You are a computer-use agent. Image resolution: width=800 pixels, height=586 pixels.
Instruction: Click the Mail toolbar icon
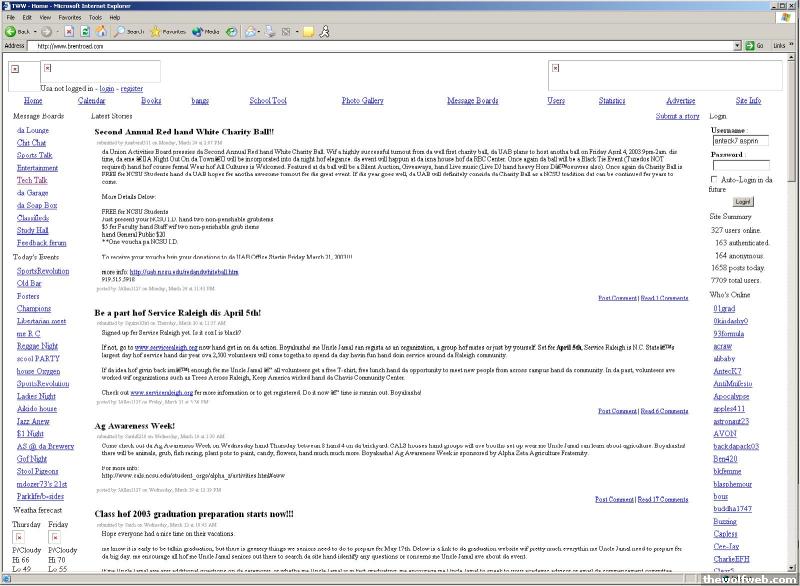click(x=250, y=32)
